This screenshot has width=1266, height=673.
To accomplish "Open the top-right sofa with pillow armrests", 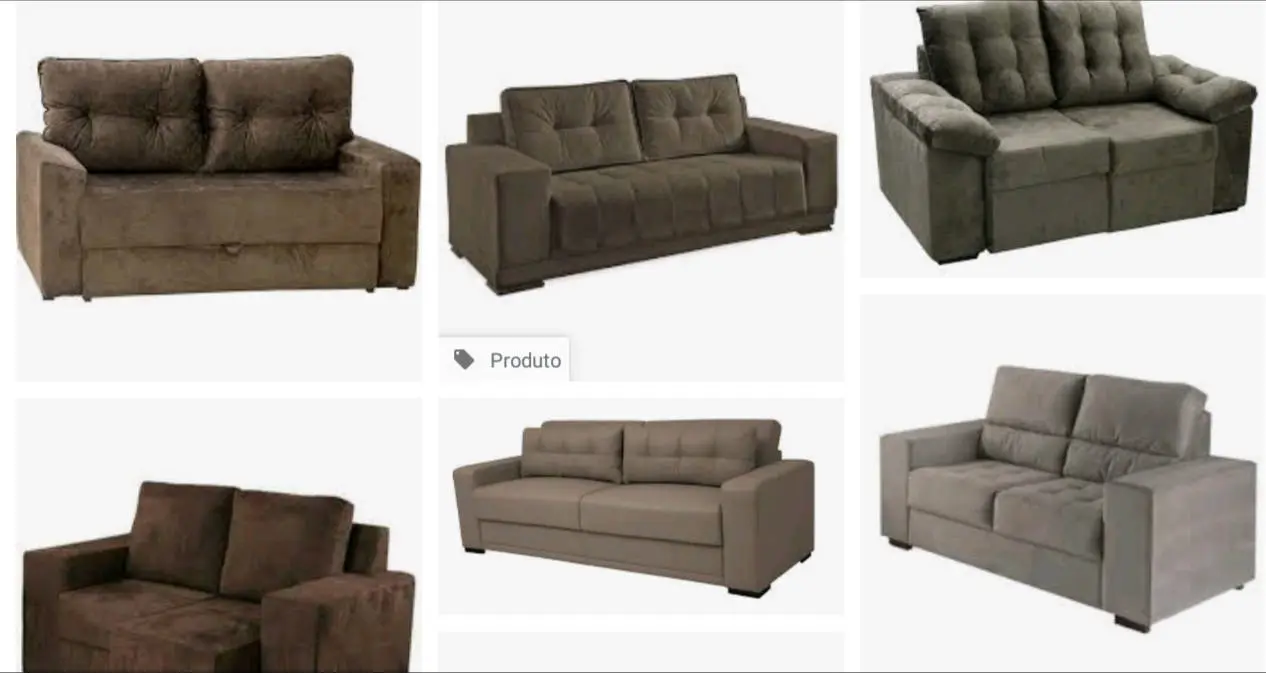I will (x=1062, y=139).
